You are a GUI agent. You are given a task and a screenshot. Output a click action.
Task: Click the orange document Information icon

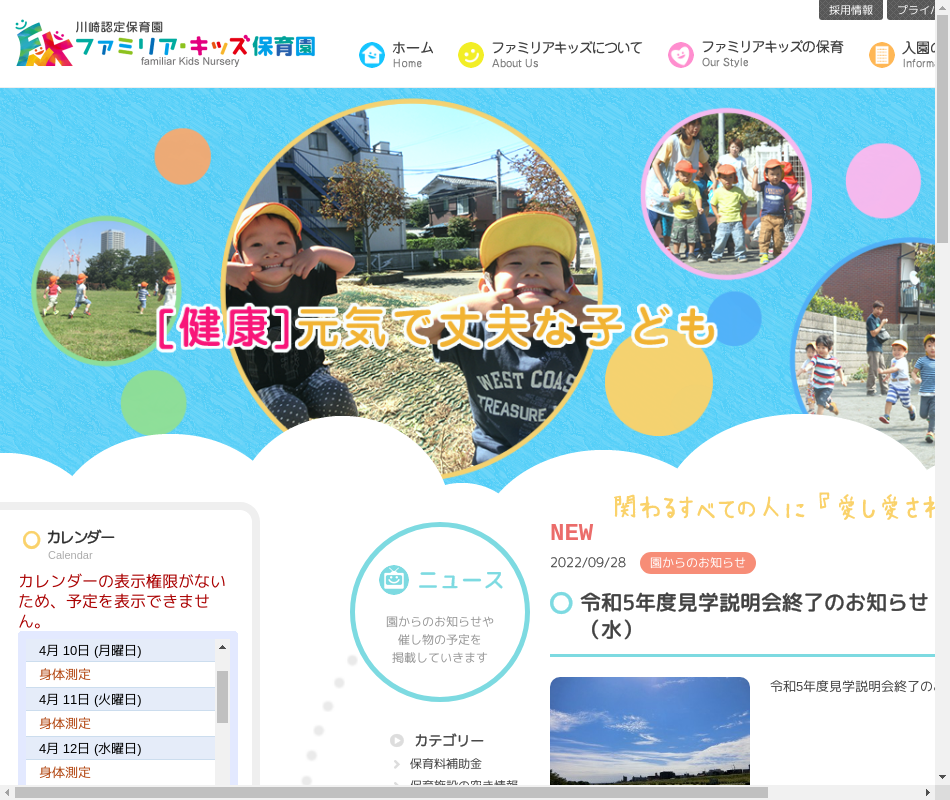point(882,55)
